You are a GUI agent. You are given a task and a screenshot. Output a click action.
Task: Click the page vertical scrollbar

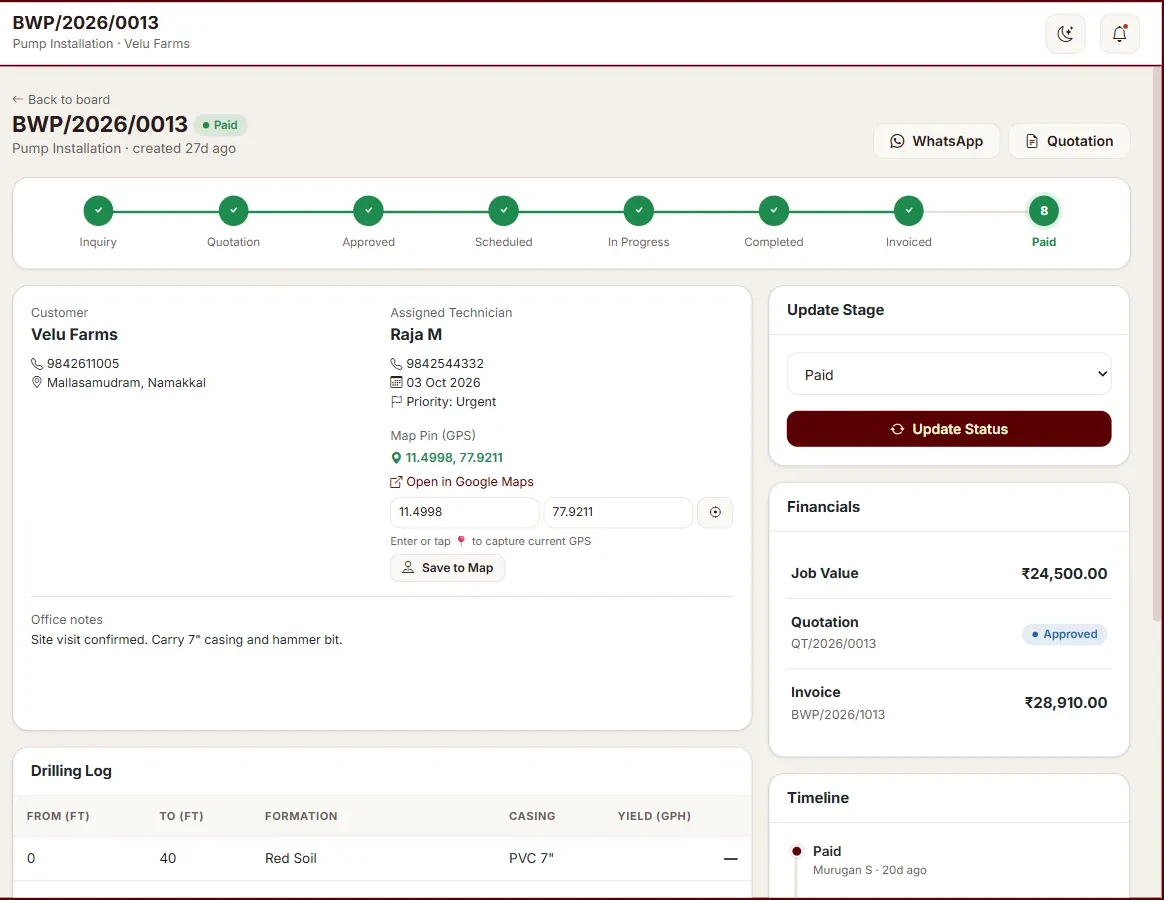click(1157, 342)
